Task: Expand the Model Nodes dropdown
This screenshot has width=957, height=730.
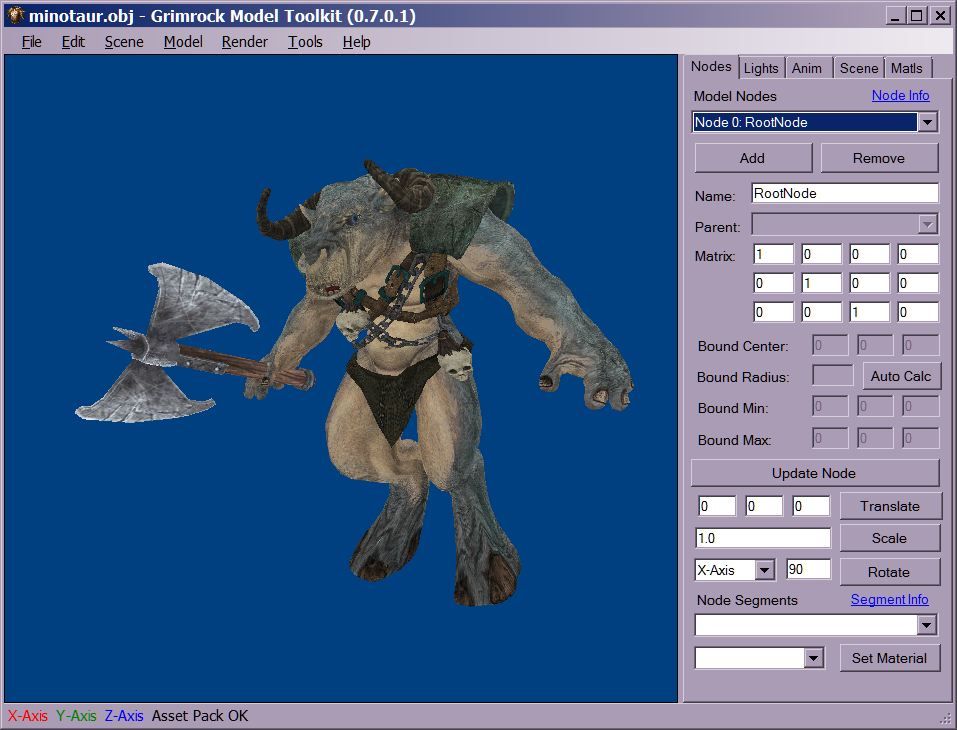Action: pyautogui.click(x=927, y=122)
